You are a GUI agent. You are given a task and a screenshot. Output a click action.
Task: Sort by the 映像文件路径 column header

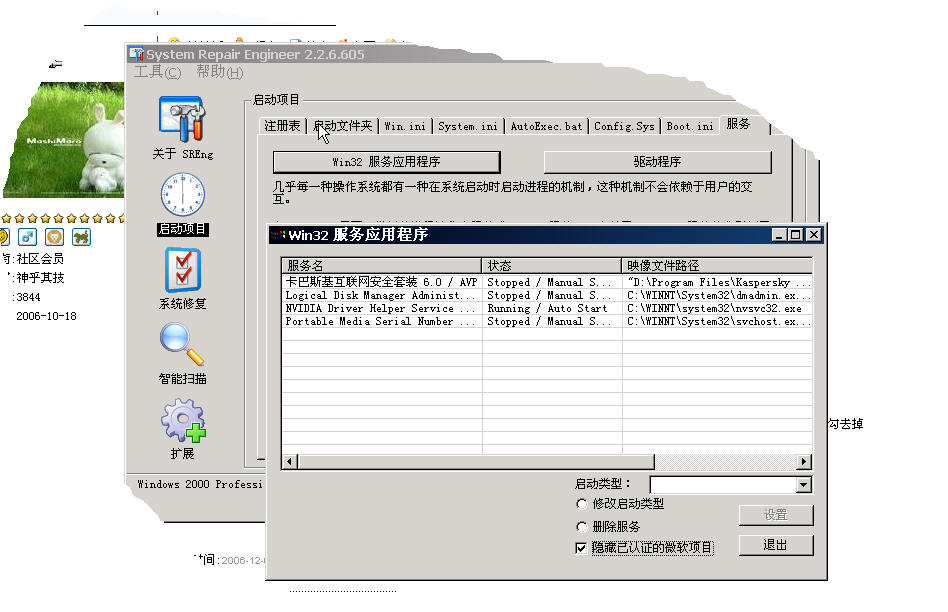pyautogui.click(x=717, y=265)
